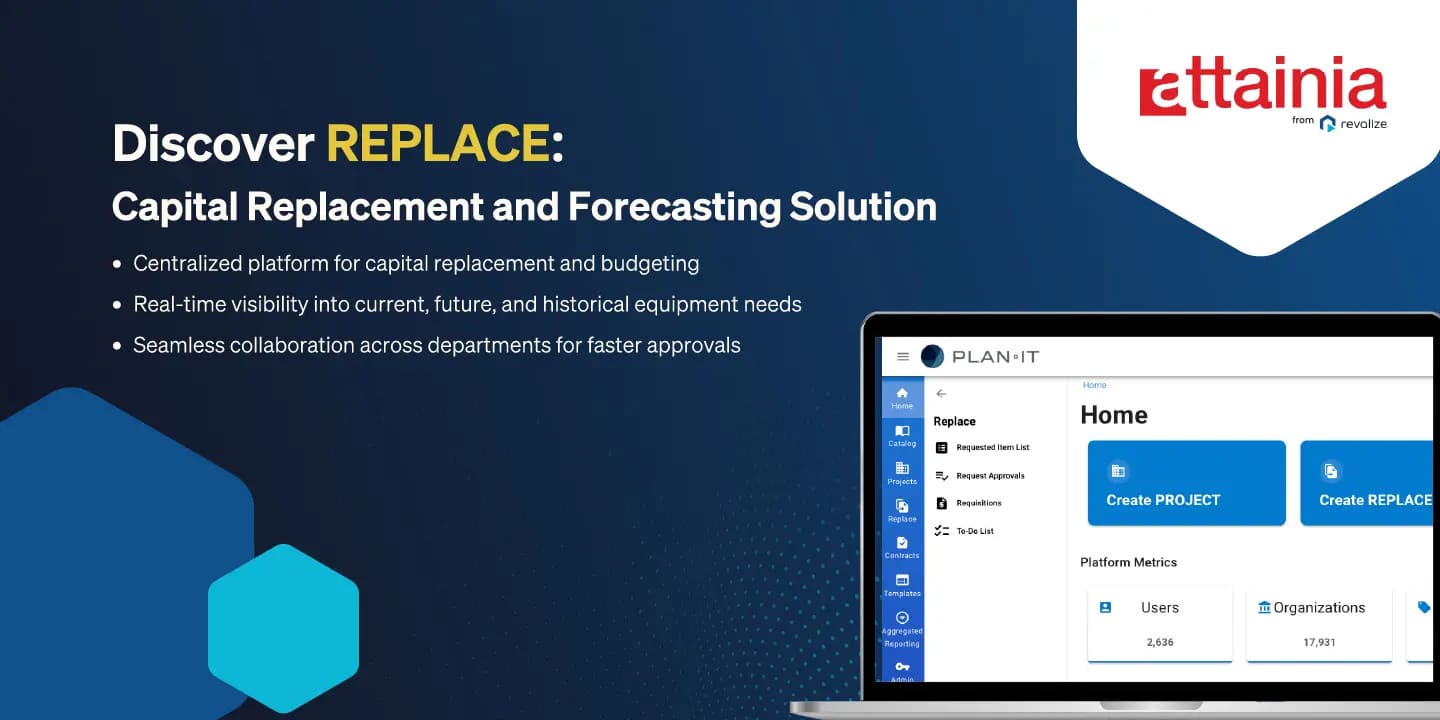
Task: Click the Home page title
Action: pos(1114,415)
